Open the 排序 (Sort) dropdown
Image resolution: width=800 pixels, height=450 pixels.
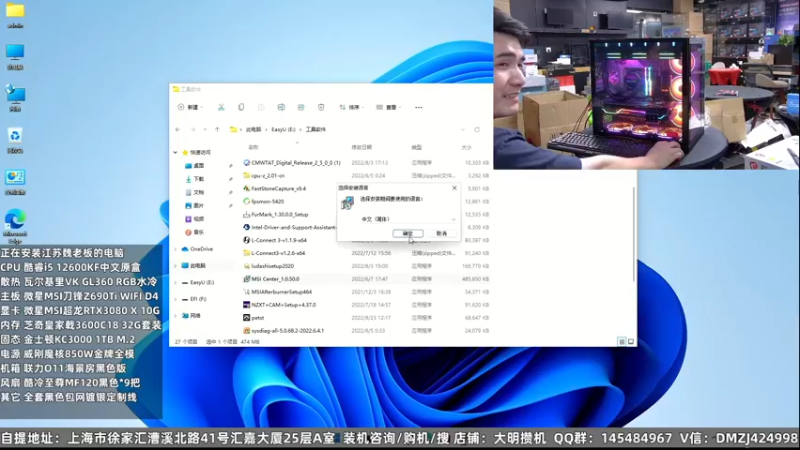pyautogui.click(x=352, y=107)
